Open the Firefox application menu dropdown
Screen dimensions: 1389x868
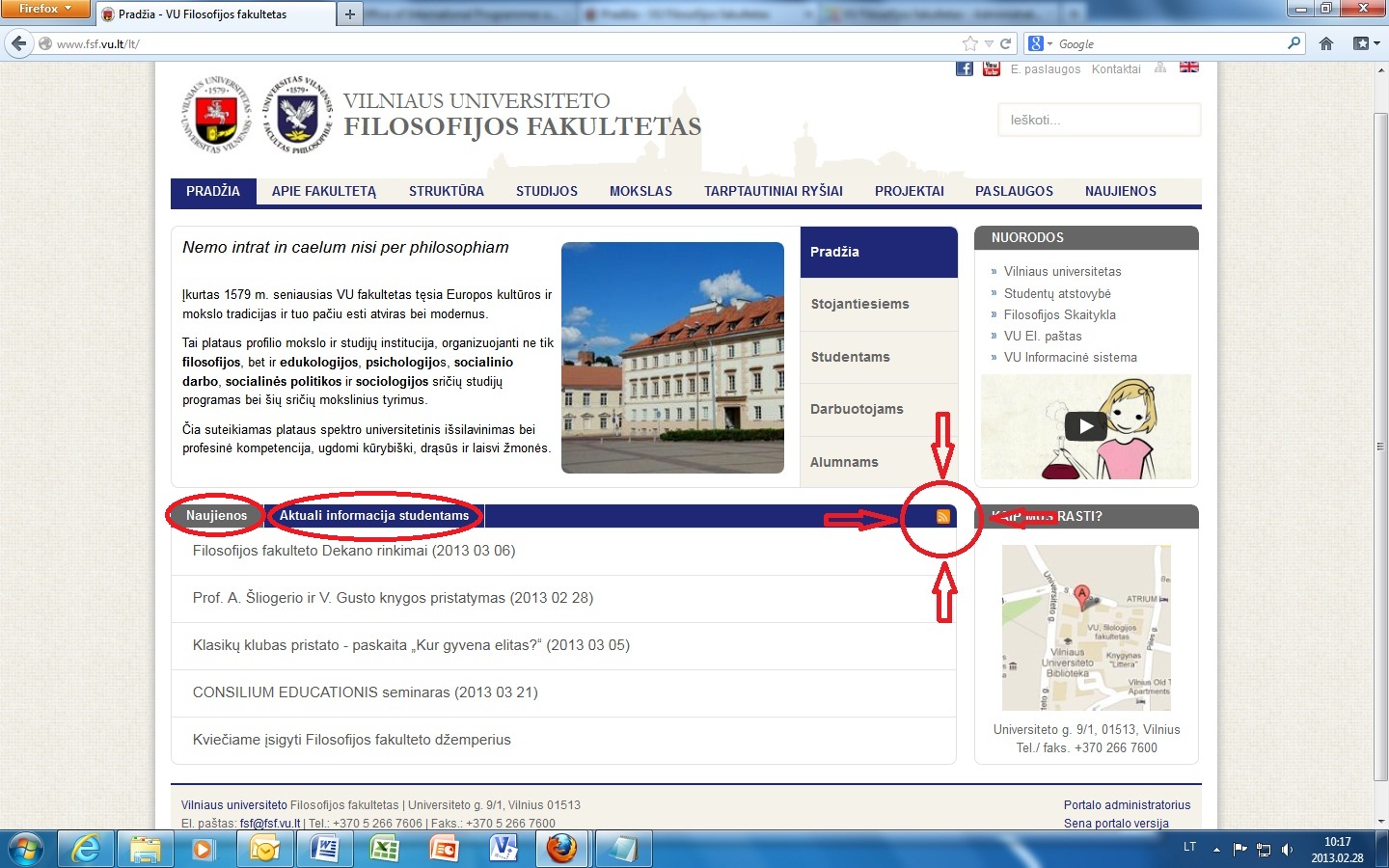45,9
